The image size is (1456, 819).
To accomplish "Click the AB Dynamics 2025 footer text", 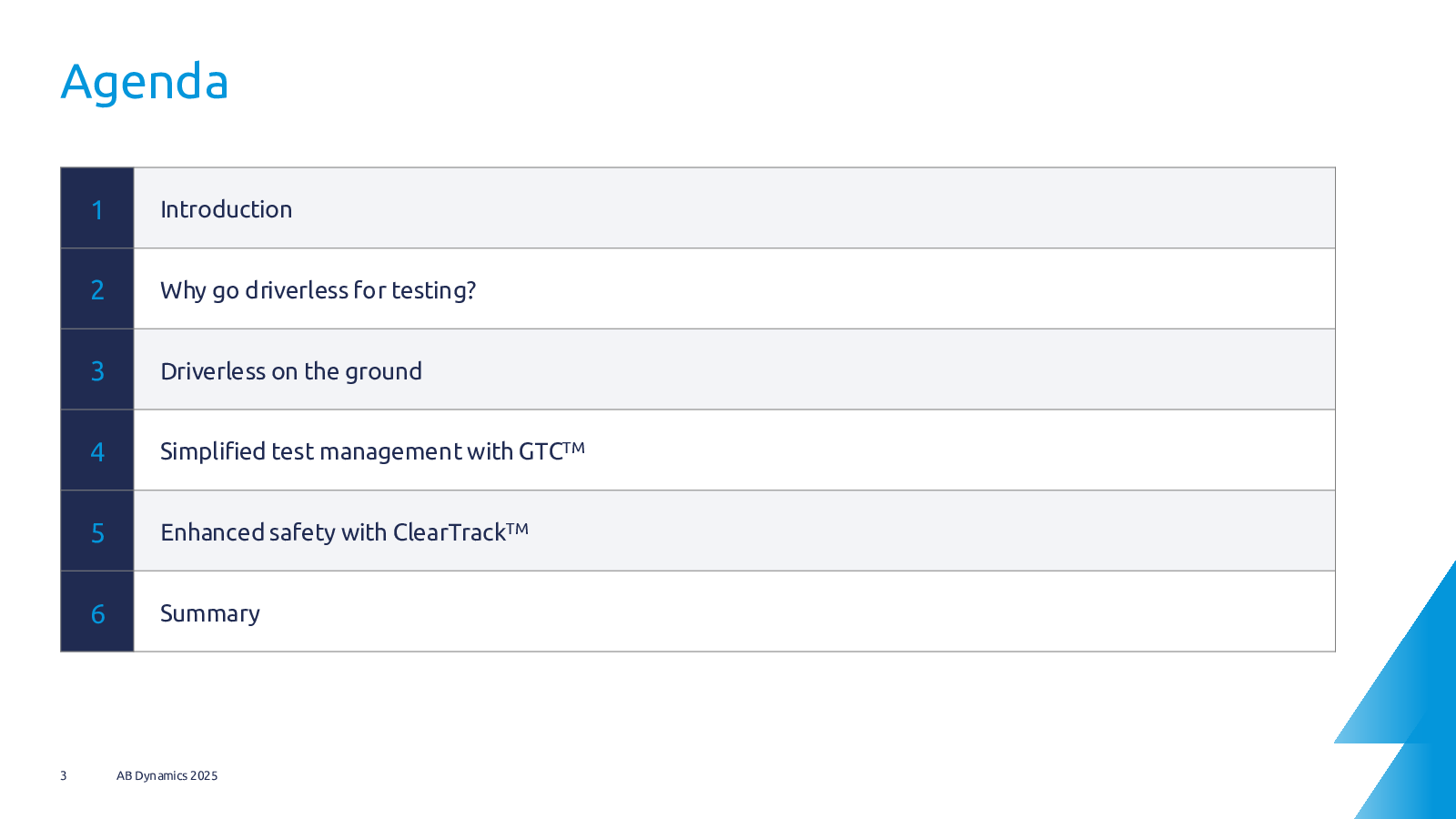I will tap(167, 776).
